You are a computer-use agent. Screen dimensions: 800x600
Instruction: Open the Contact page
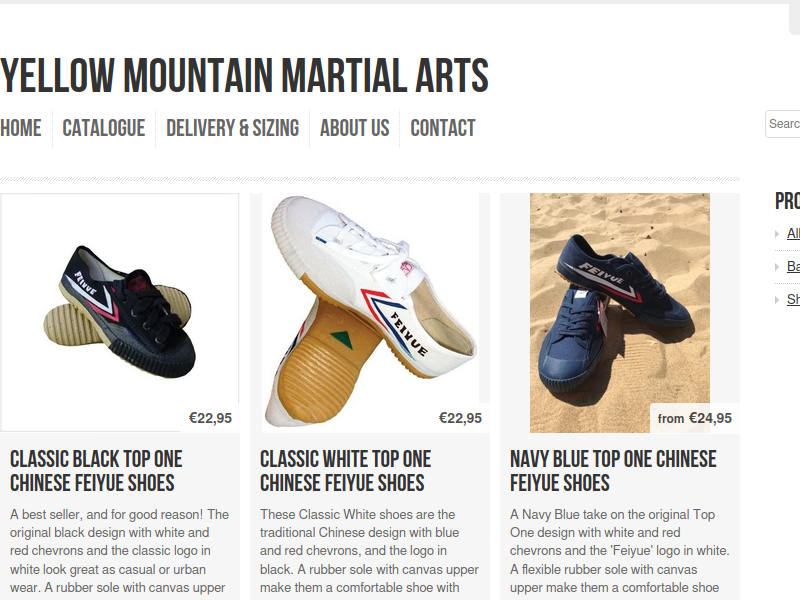[x=443, y=128]
